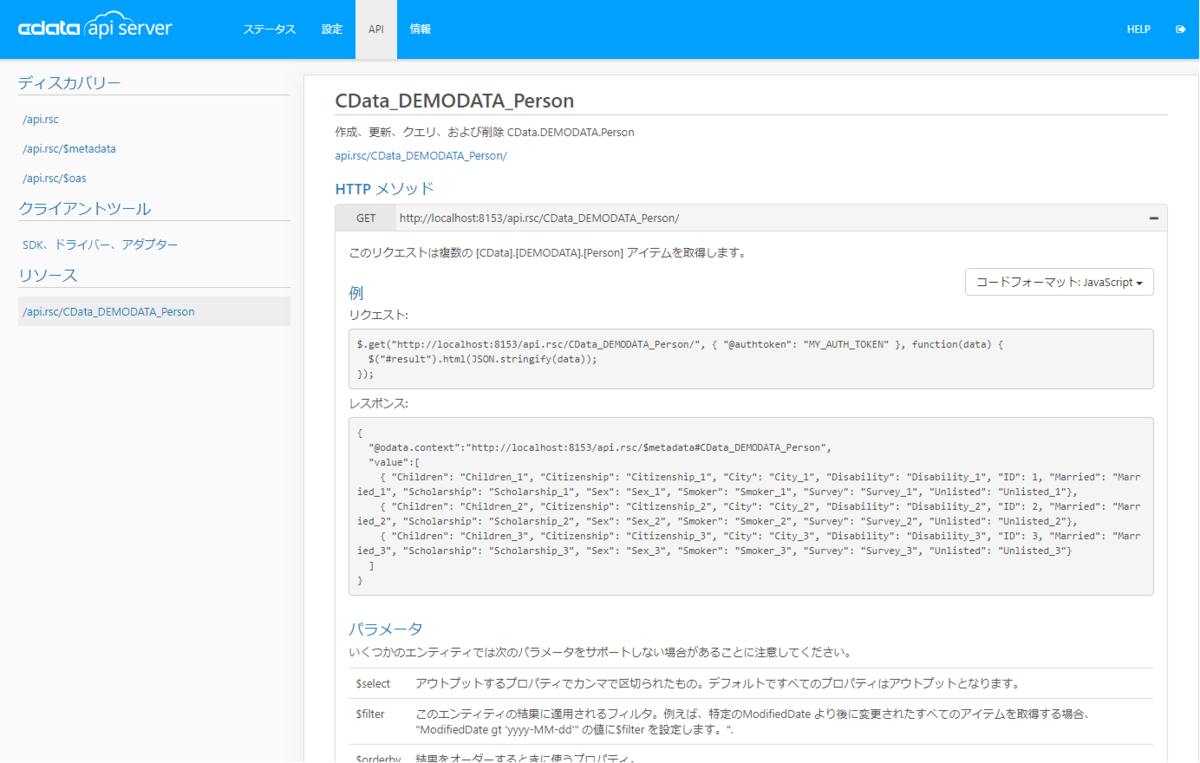The width and height of the screenshot is (1200, 763).
Task: Click the レスポンス: label
Action: pos(379,403)
